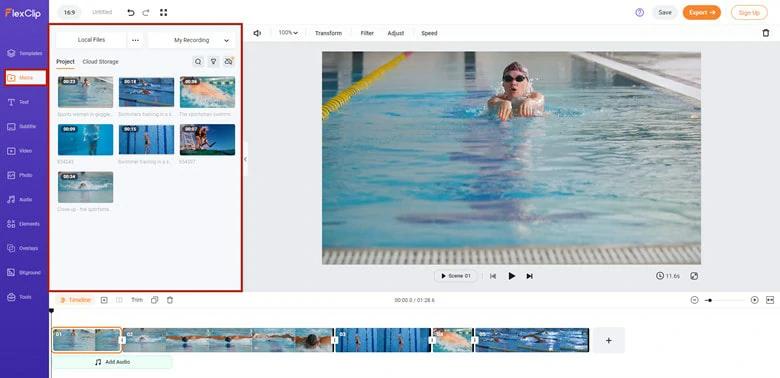Image resolution: width=780 pixels, height=378 pixels.
Task: Delete selected clip with top-right trash icon
Action: click(x=766, y=33)
